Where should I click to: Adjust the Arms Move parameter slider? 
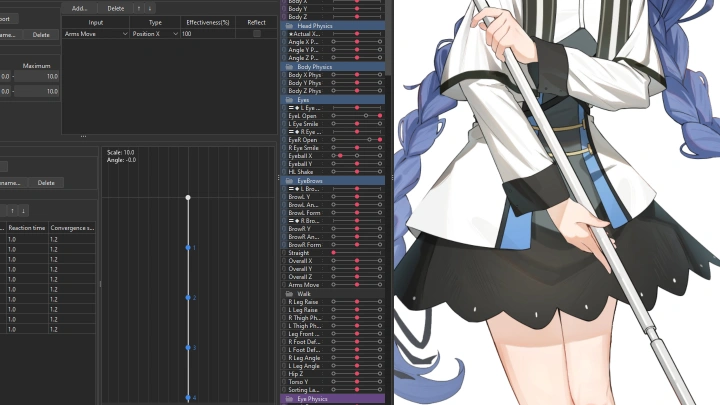[x=357, y=285]
